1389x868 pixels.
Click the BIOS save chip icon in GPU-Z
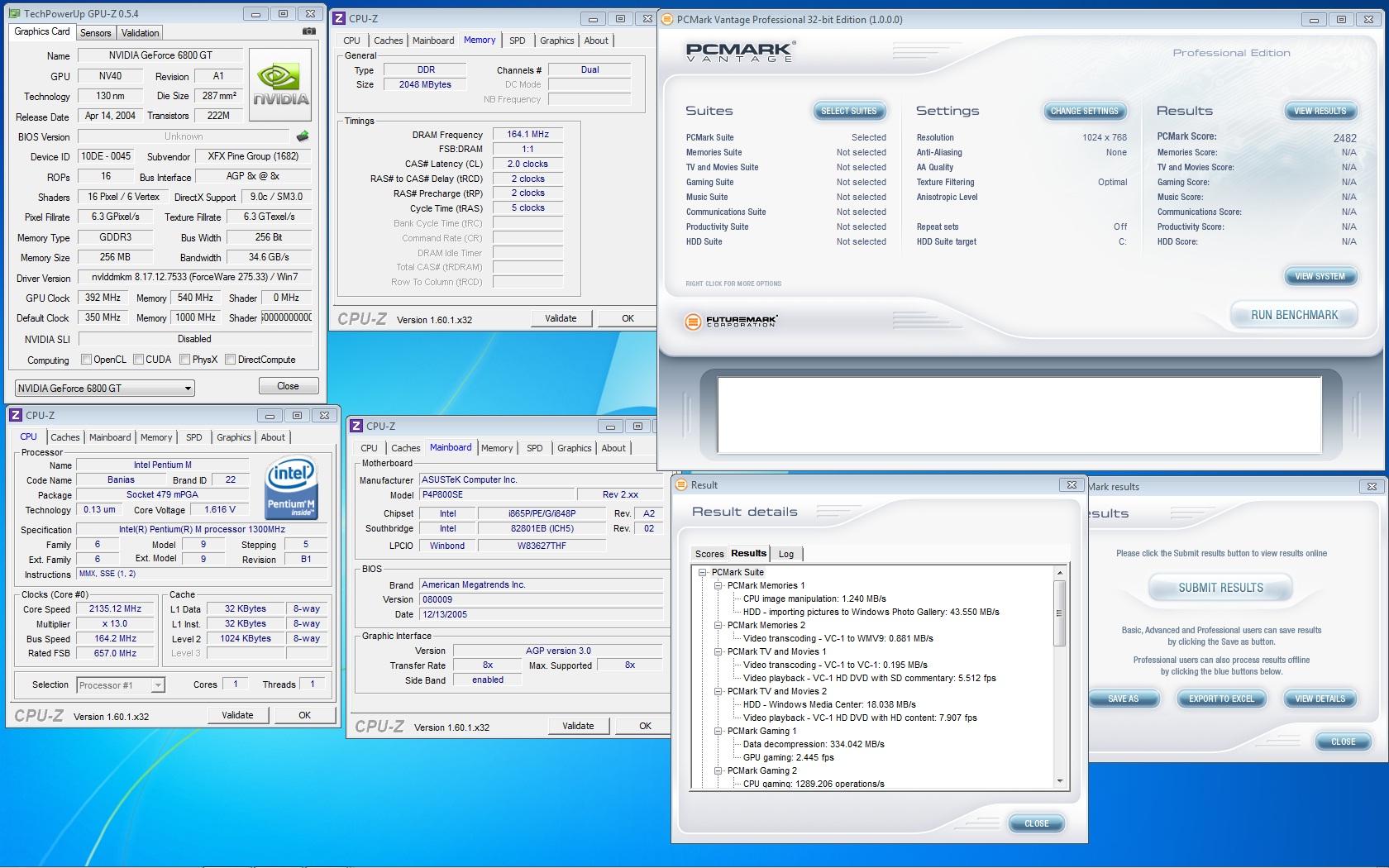pyautogui.click(x=303, y=136)
